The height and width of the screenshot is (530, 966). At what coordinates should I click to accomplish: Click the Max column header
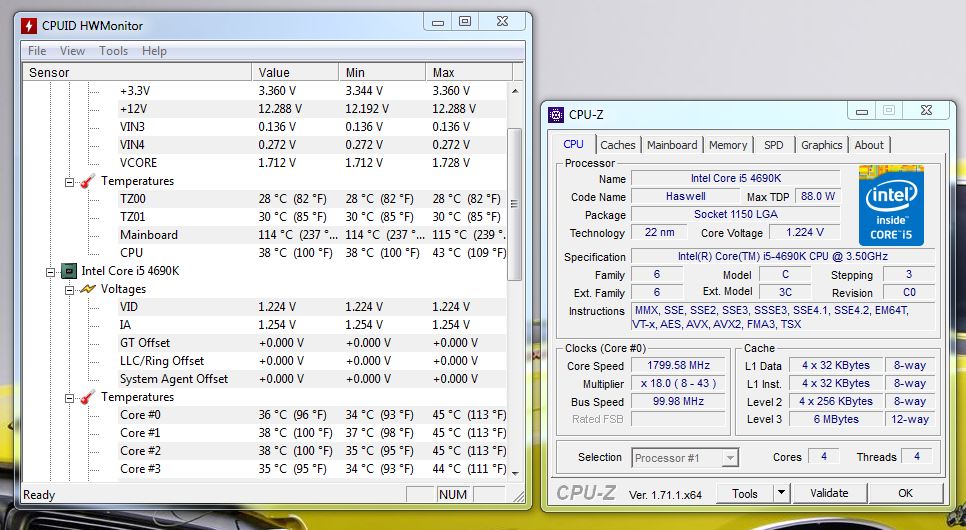coord(468,72)
